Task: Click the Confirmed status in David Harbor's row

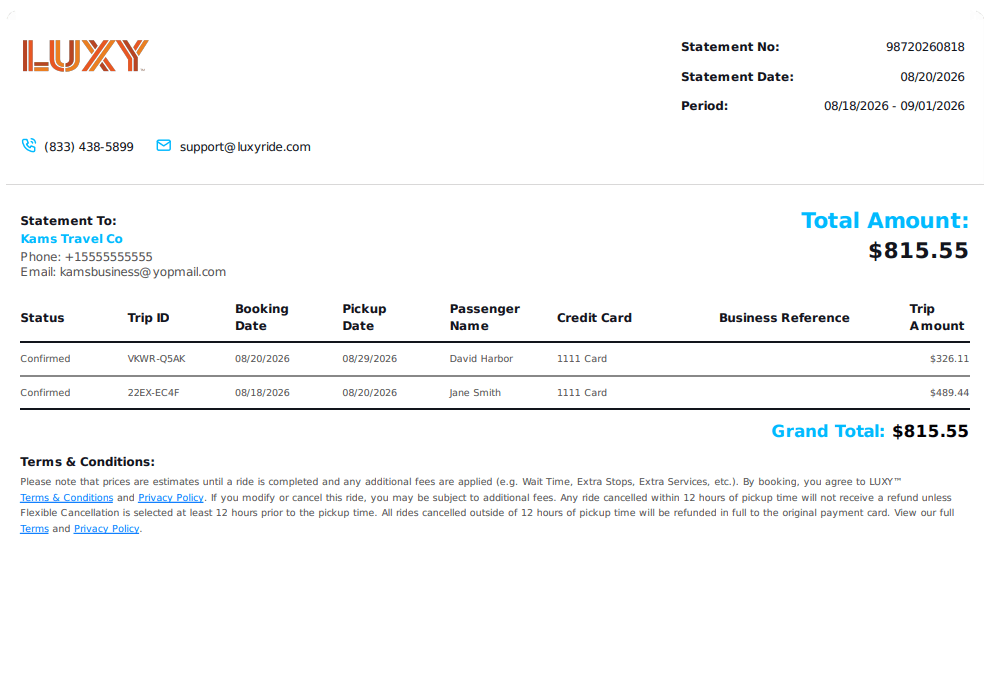Action: [x=45, y=359]
